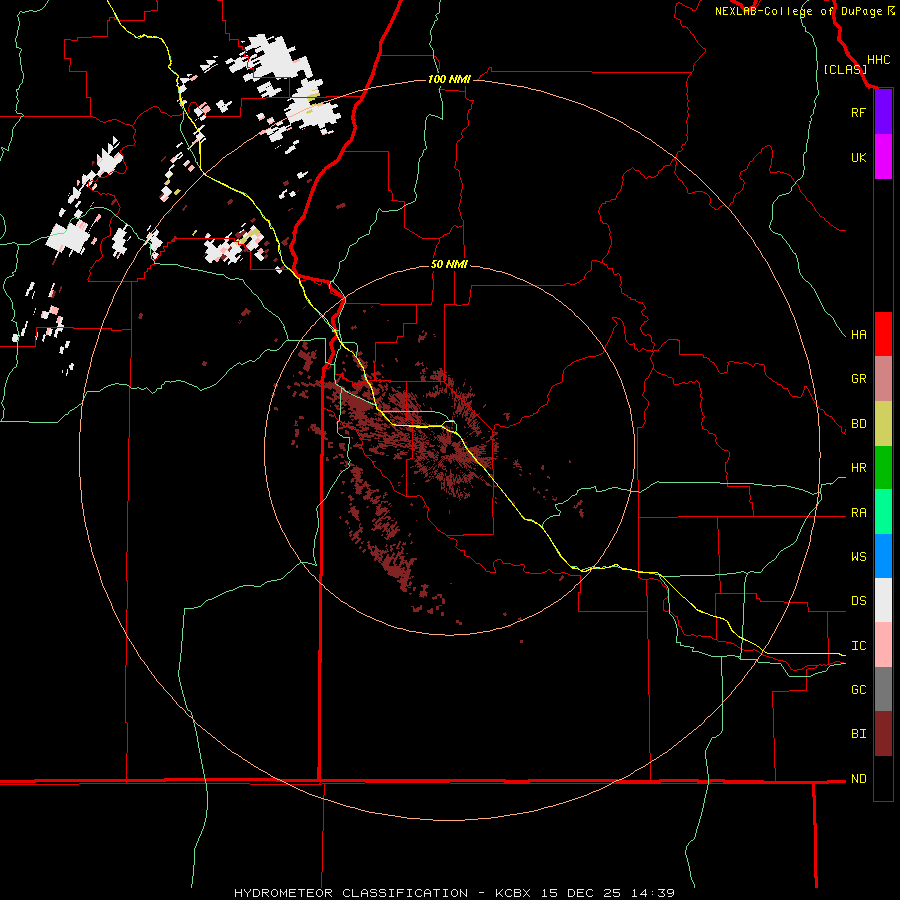Screen dimensions: 900x900
Task: Click the [CLAS] units label
Action: 845,69
